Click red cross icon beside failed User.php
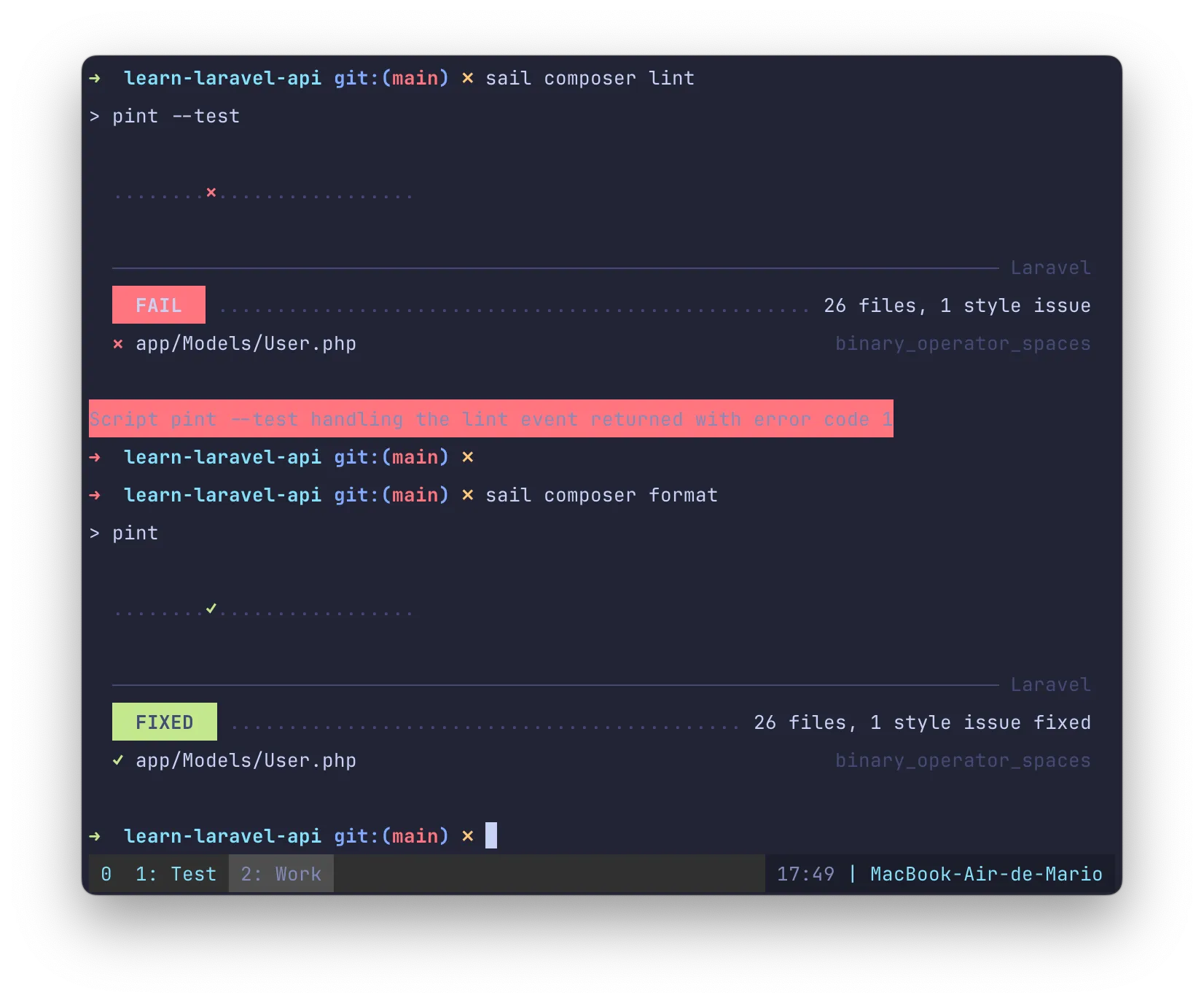This screenshot has height=1003, width=1204. pos(118,343)
